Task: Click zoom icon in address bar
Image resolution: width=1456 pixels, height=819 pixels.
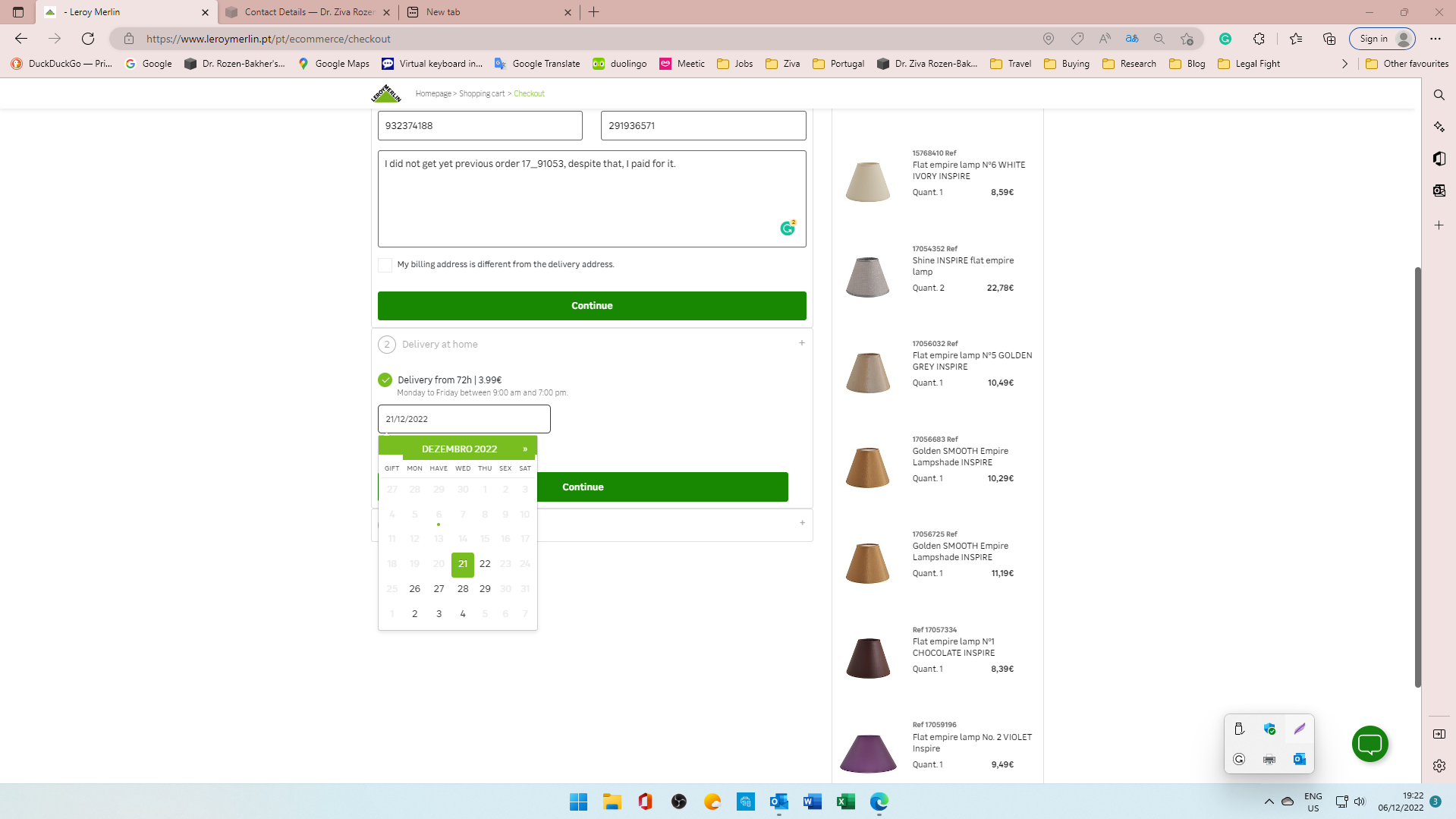Action: point(1159,39)
